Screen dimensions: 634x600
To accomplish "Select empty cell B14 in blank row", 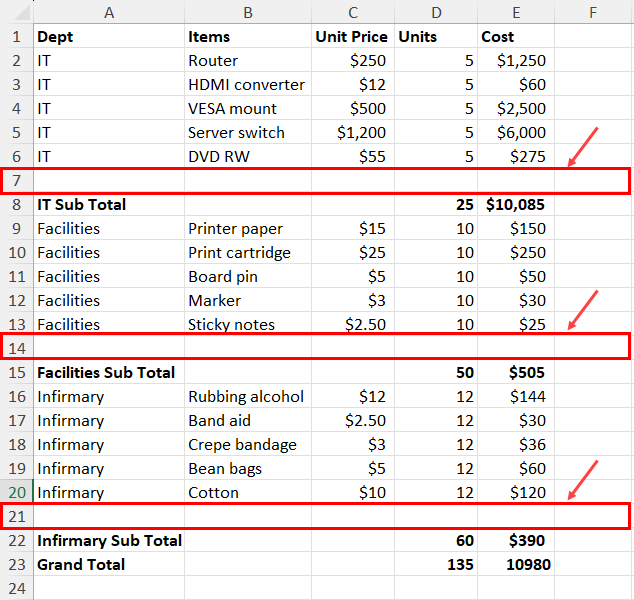I will coord(248,349).
